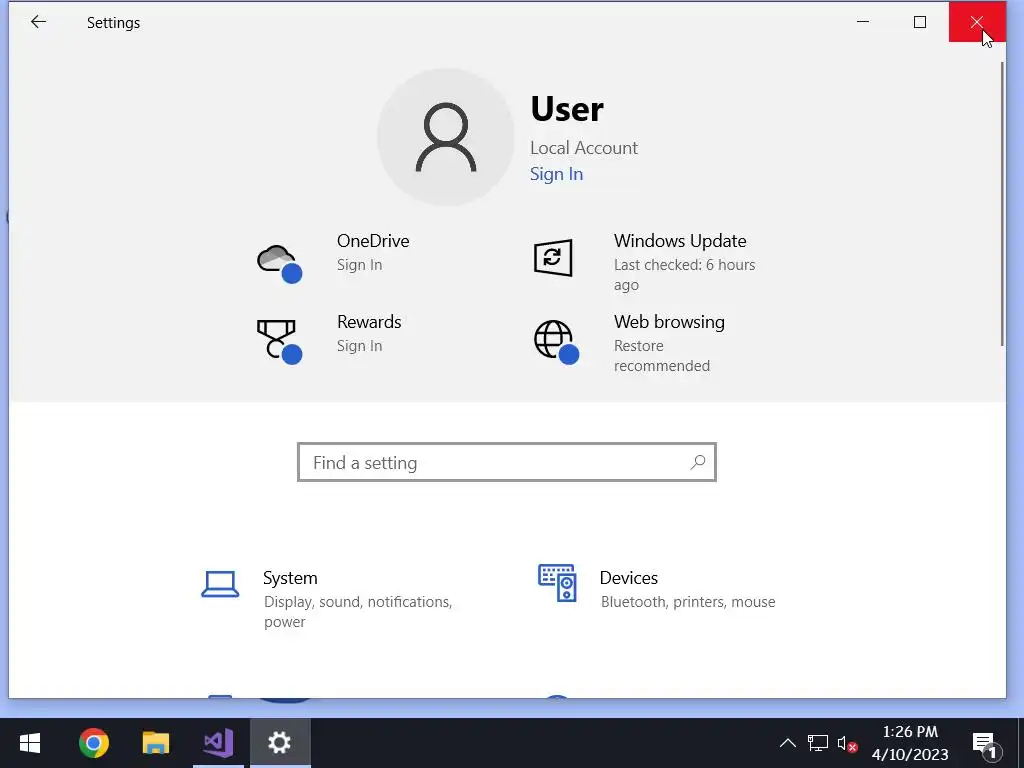This screenshot has height=768, width=1024.
Task: Click the System laptop icon
Action: 220,584
